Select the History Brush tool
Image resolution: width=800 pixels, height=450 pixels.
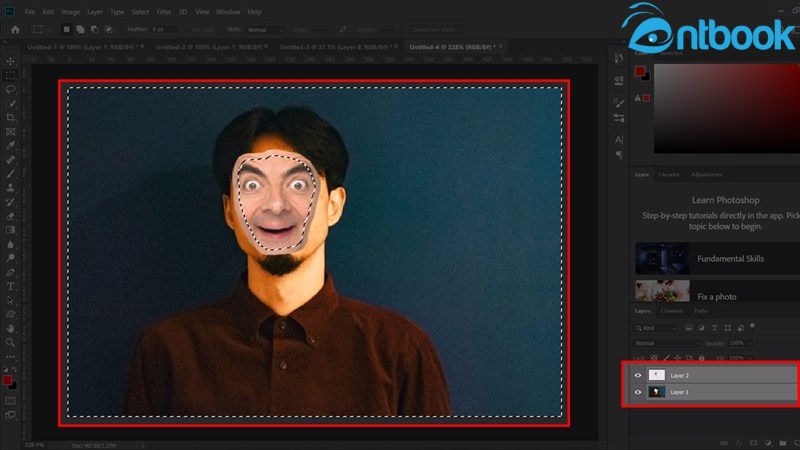(10, 202)
